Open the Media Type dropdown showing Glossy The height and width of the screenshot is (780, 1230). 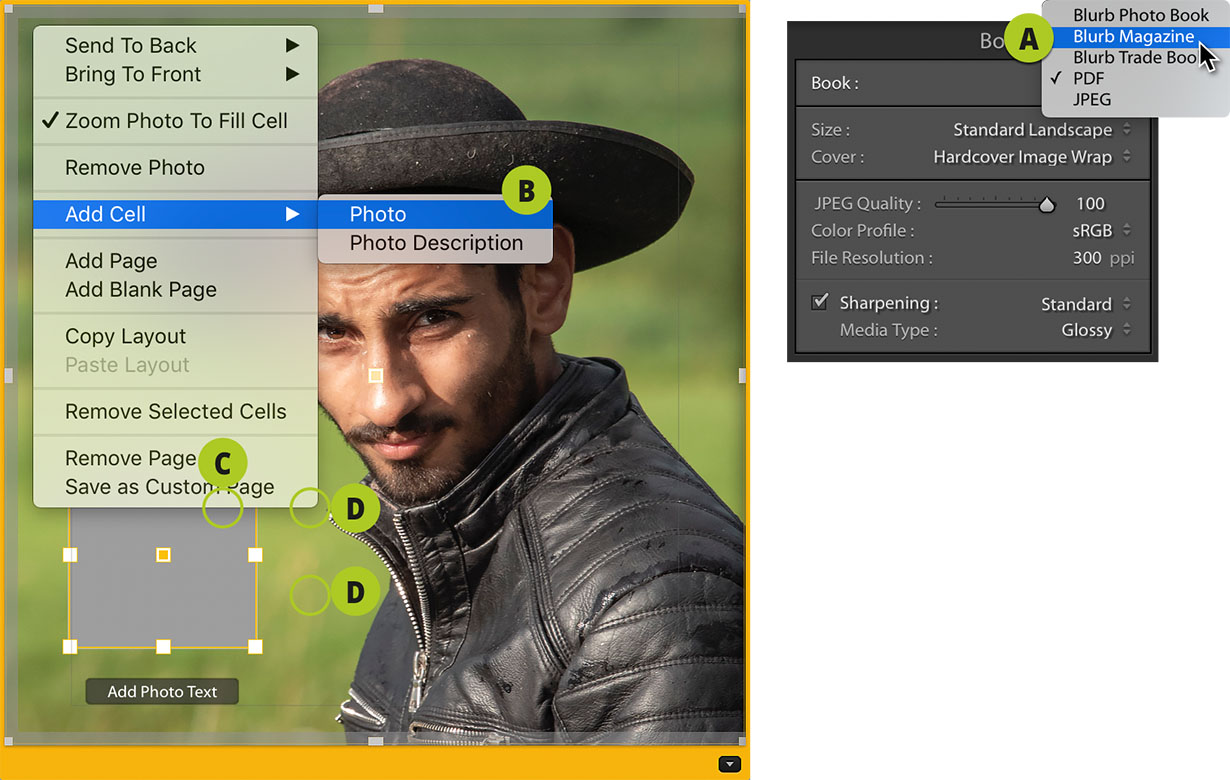pos(1096,330)
